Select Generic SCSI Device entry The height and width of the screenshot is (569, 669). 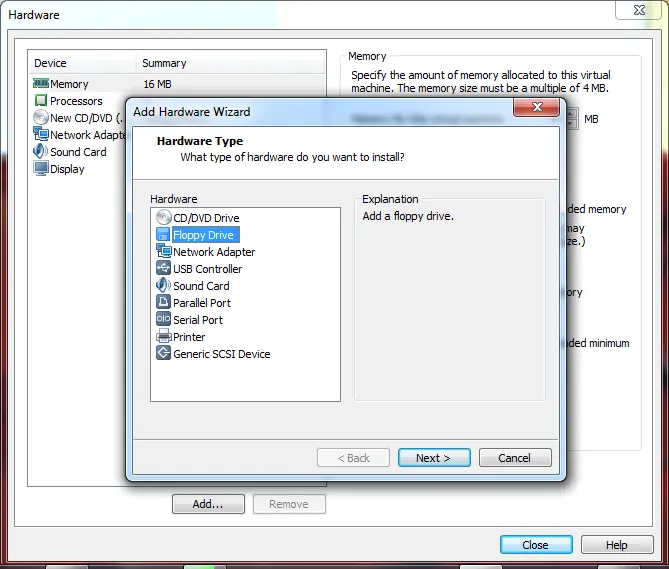[221, 354]
